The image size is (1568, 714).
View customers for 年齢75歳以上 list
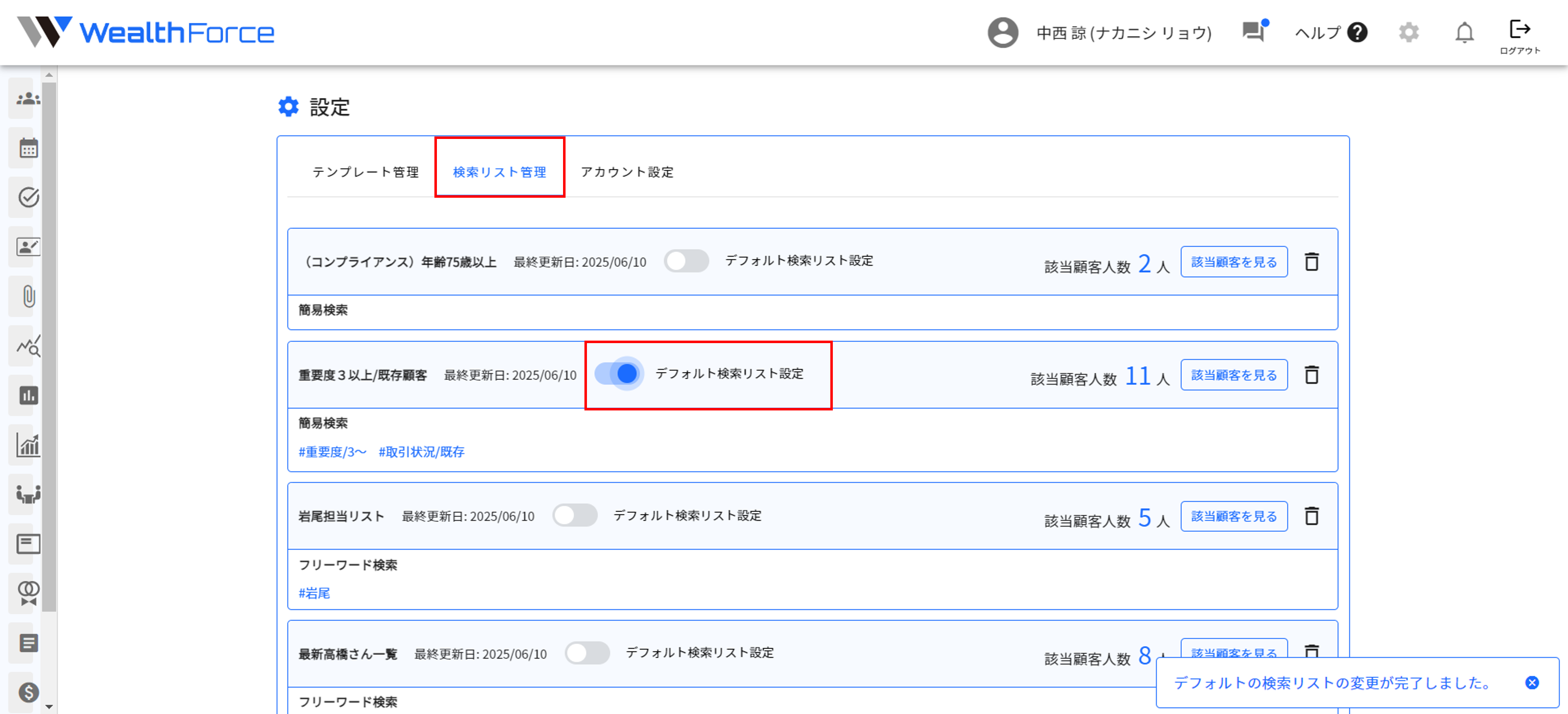1234,262
